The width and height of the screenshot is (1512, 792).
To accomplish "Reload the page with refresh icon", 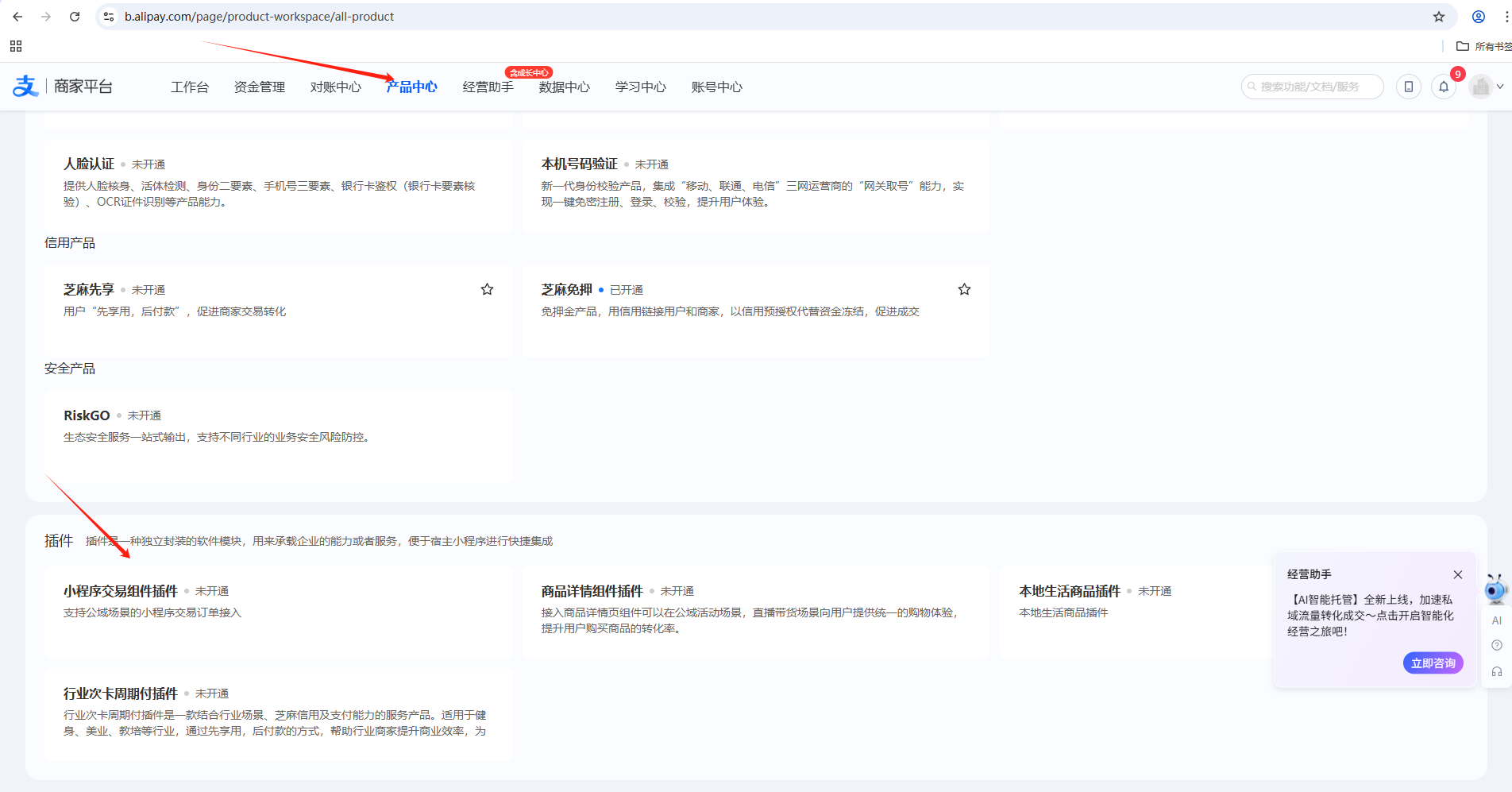I will (75, 17).
